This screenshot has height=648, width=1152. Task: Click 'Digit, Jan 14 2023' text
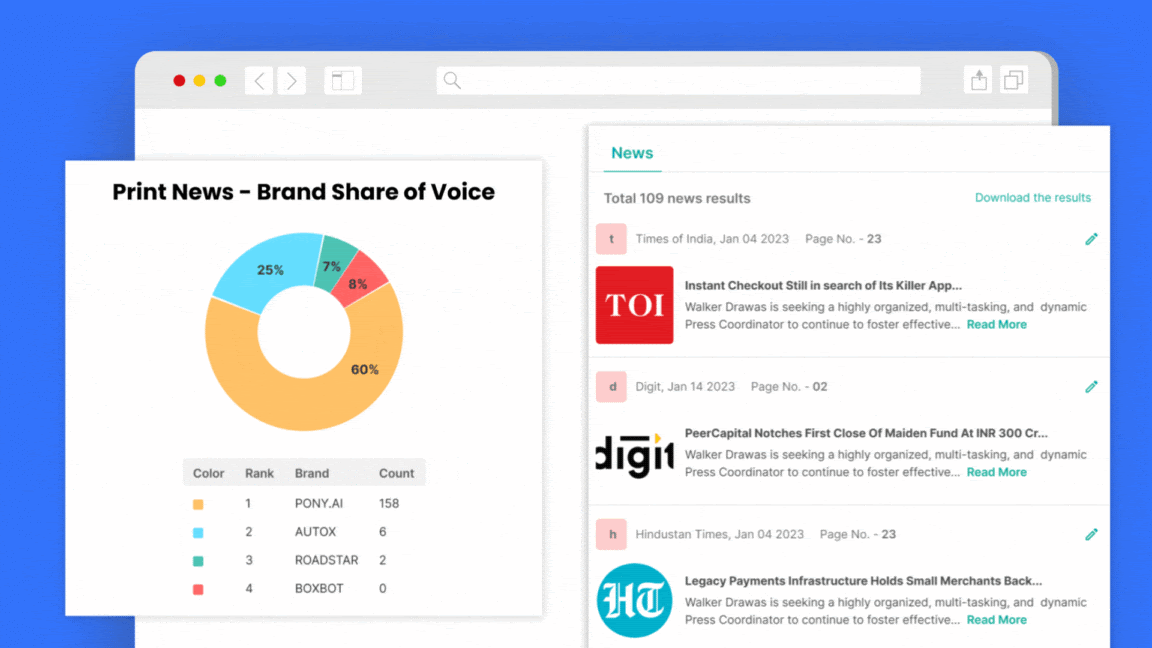(x=685, y=386)
